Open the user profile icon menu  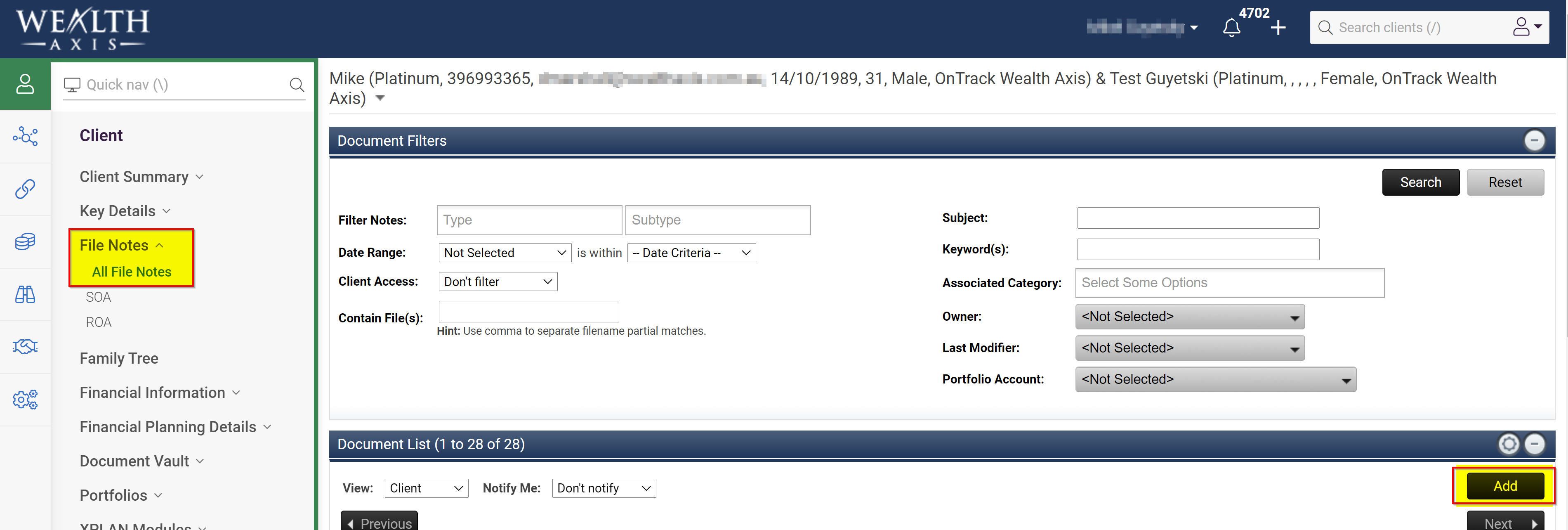pyautogui.click(x=1526, y=27)
